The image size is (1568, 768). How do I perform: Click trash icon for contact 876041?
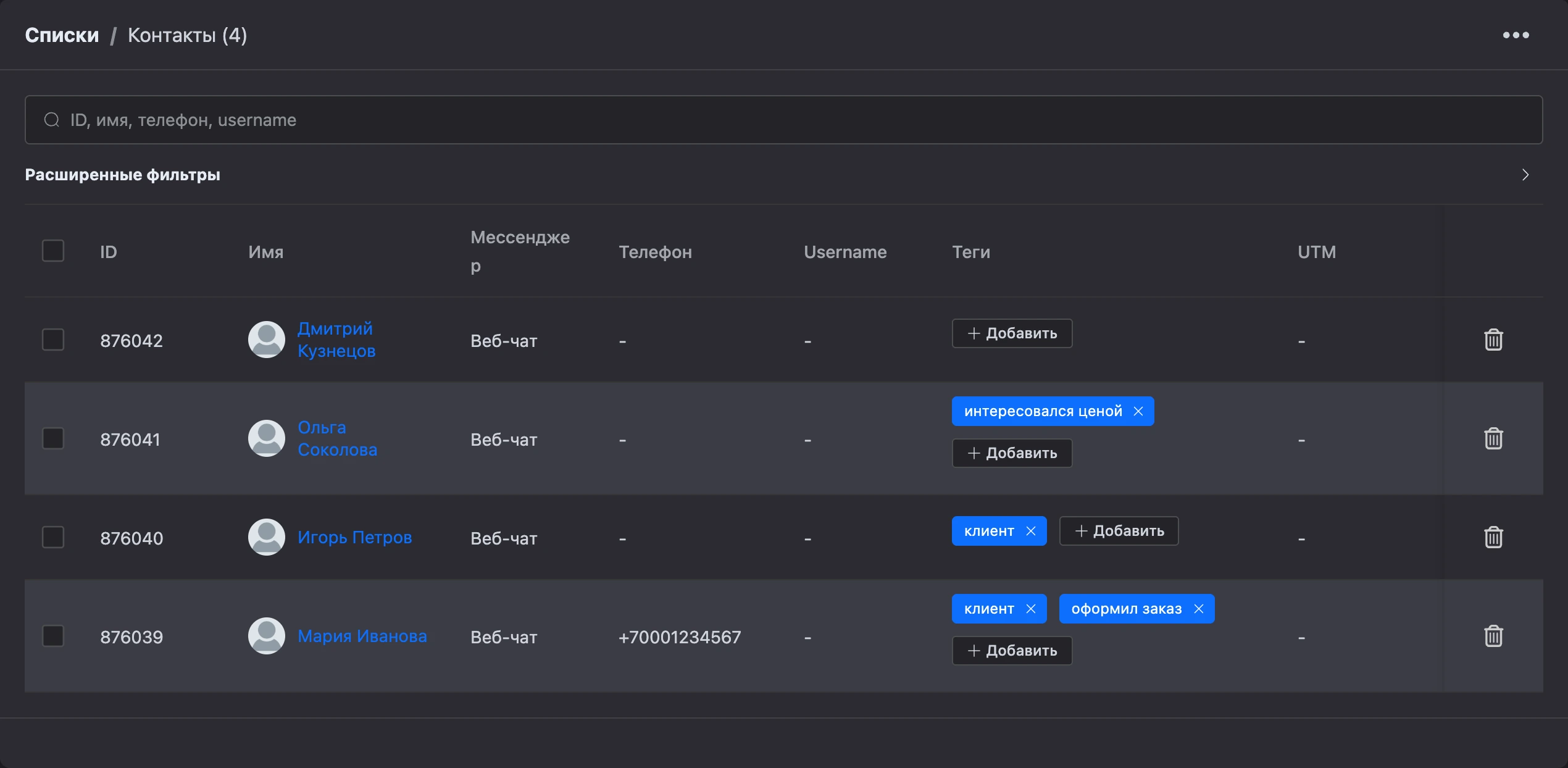(x=1493, y=438)
